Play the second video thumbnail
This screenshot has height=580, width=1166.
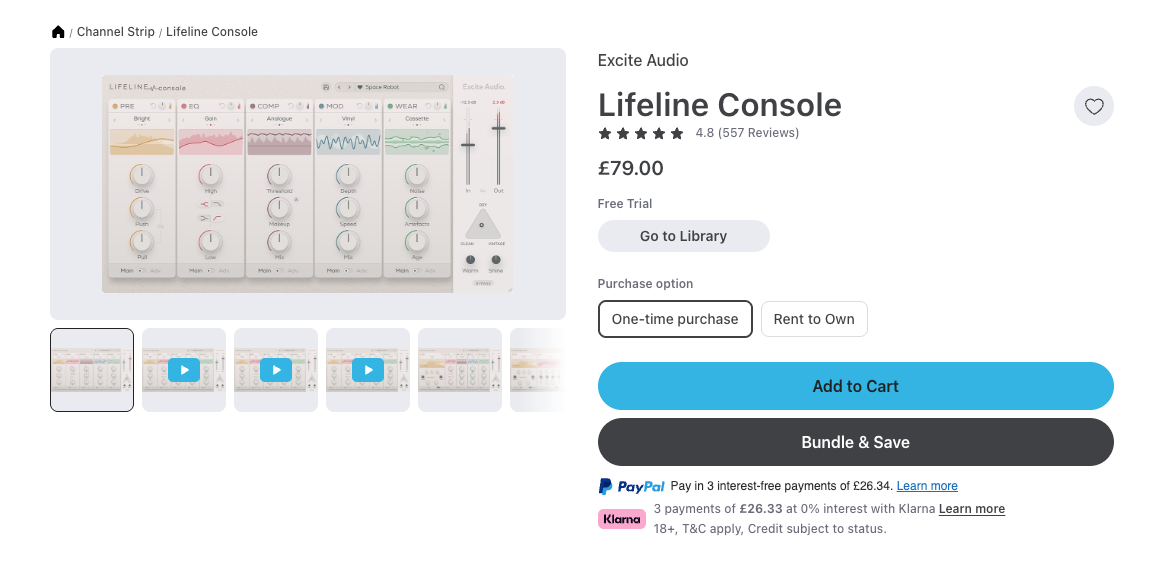coord(276,370)
